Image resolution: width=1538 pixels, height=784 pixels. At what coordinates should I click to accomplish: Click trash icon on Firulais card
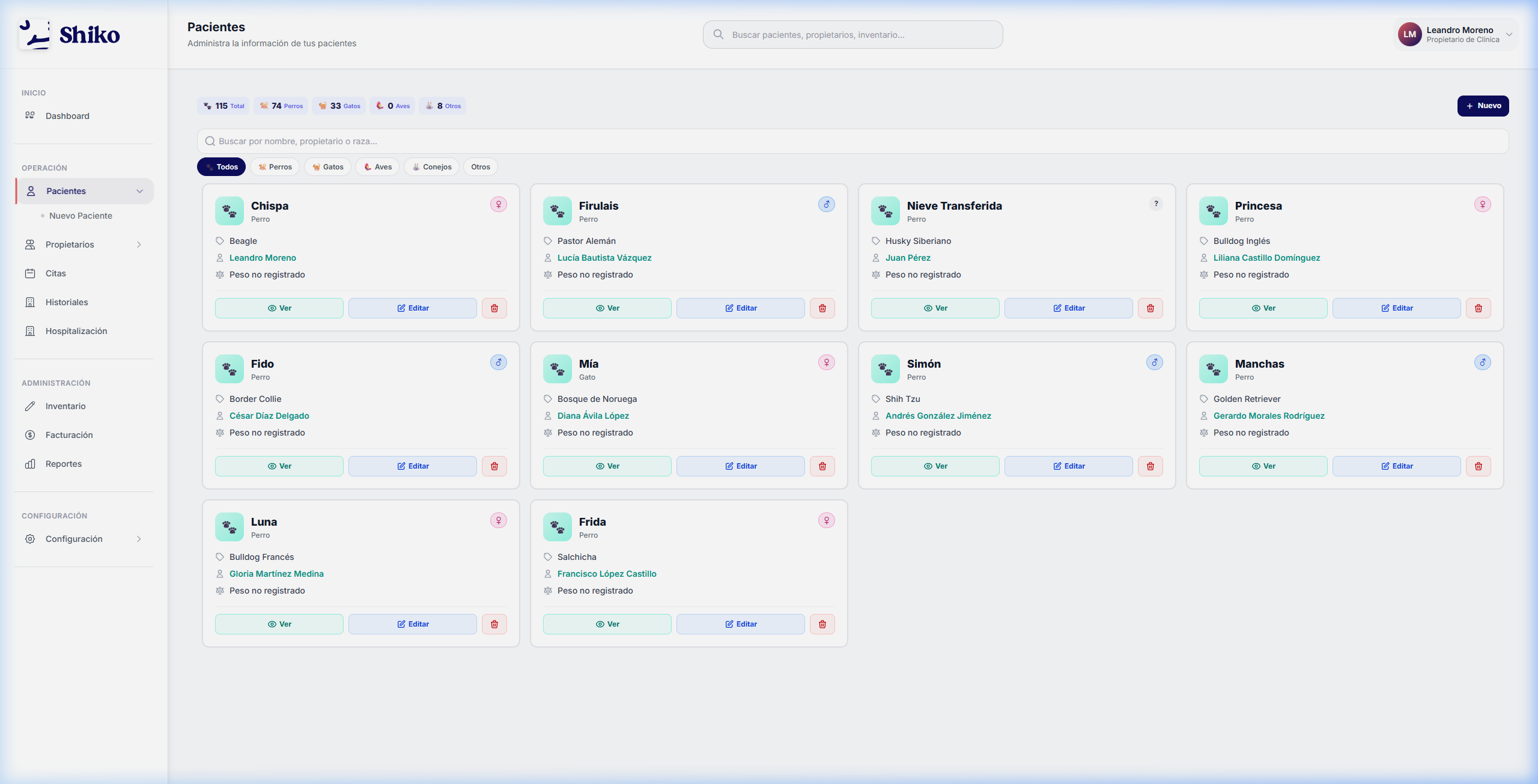pos(822,308)
